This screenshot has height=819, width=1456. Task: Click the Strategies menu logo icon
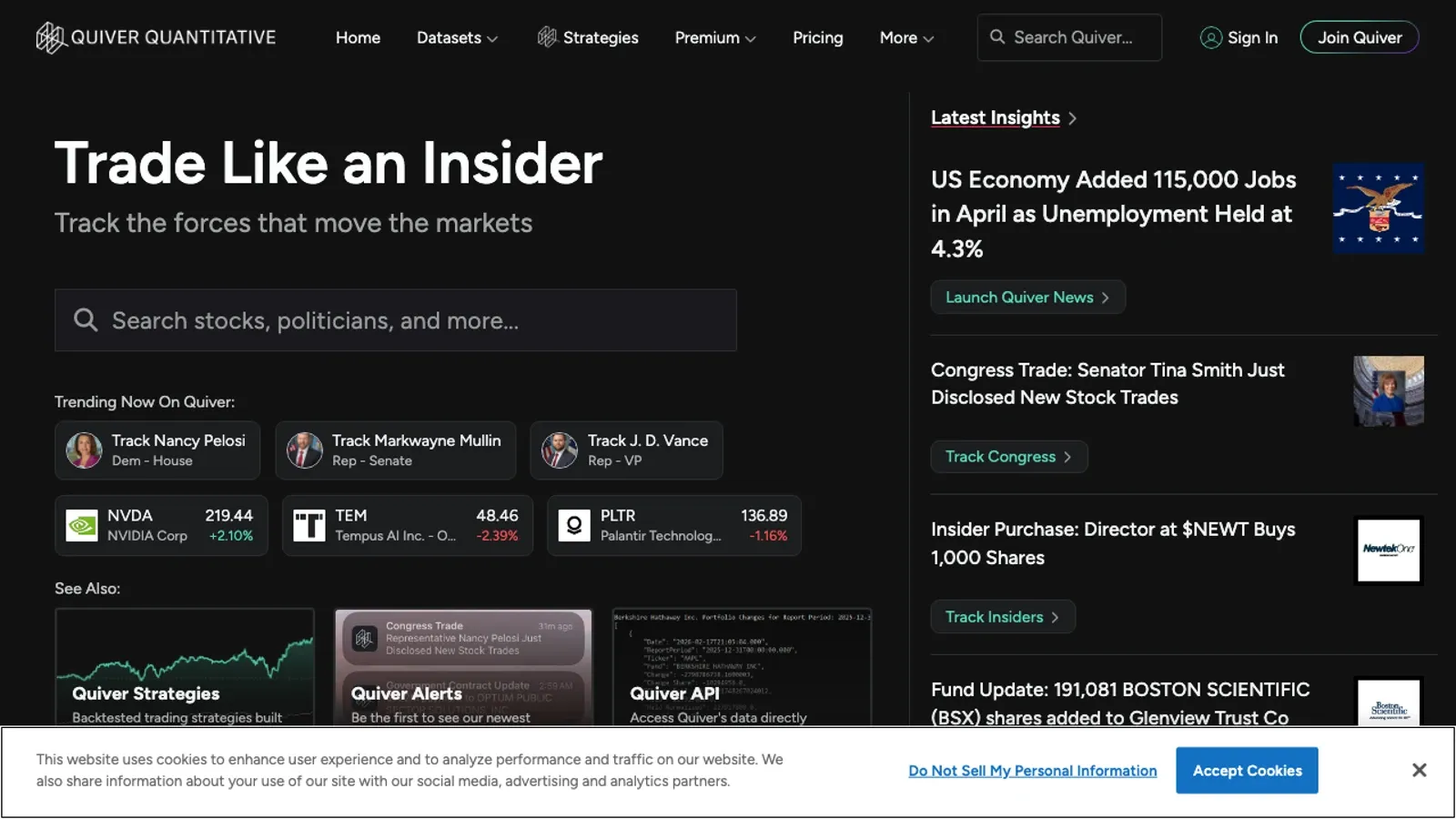547,37
